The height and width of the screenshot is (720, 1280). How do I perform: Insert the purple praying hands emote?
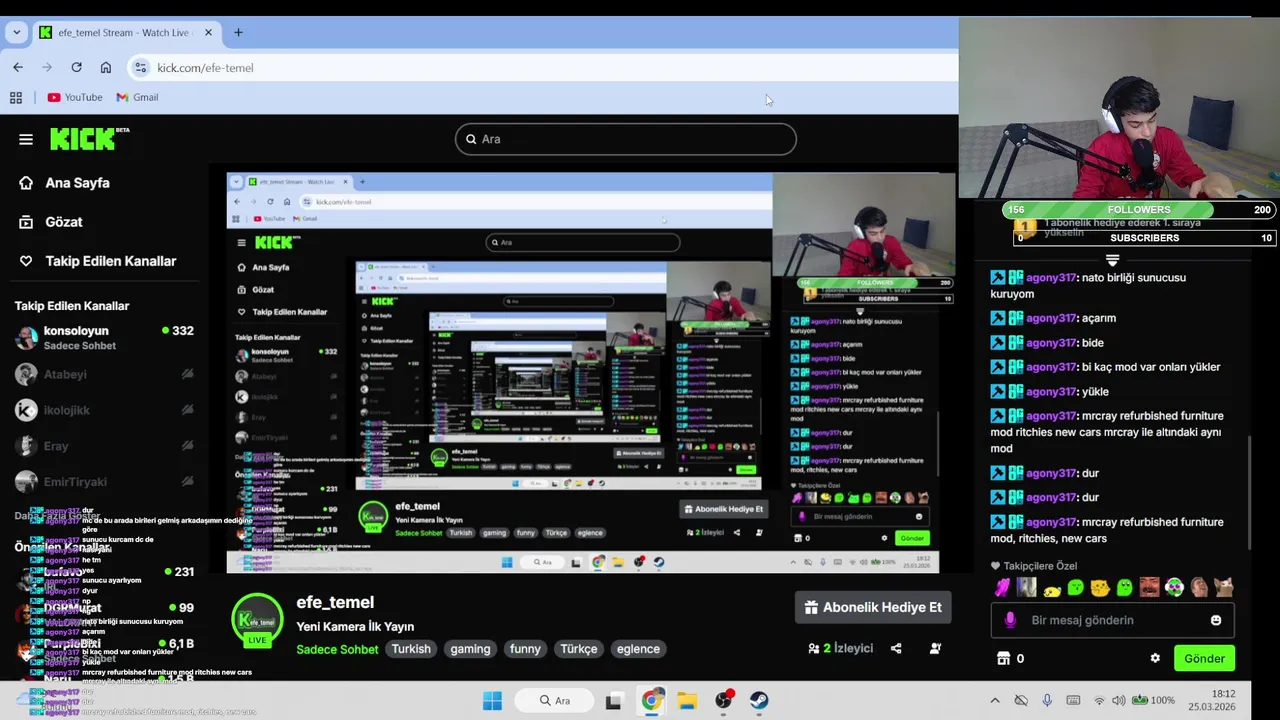(1002, 588)
